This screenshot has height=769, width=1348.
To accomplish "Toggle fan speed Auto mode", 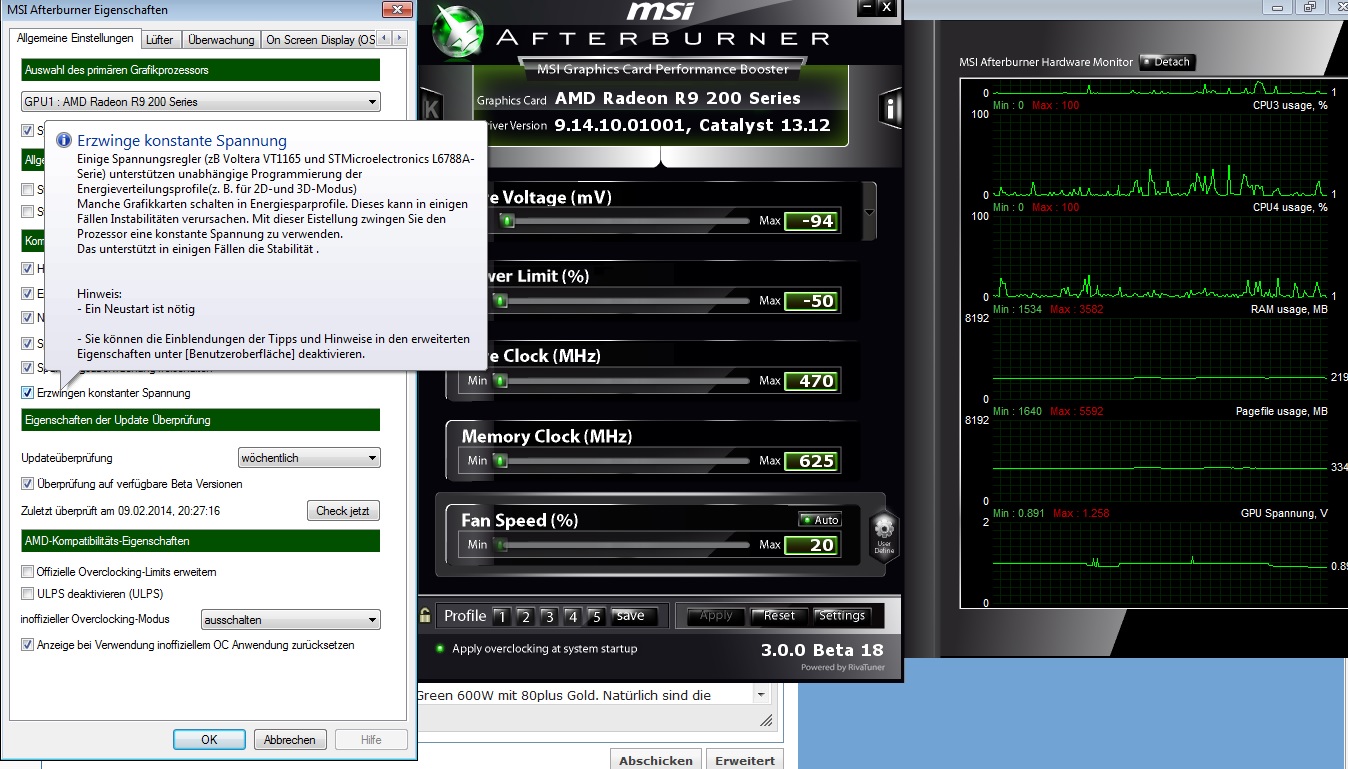I will [820, 520].
